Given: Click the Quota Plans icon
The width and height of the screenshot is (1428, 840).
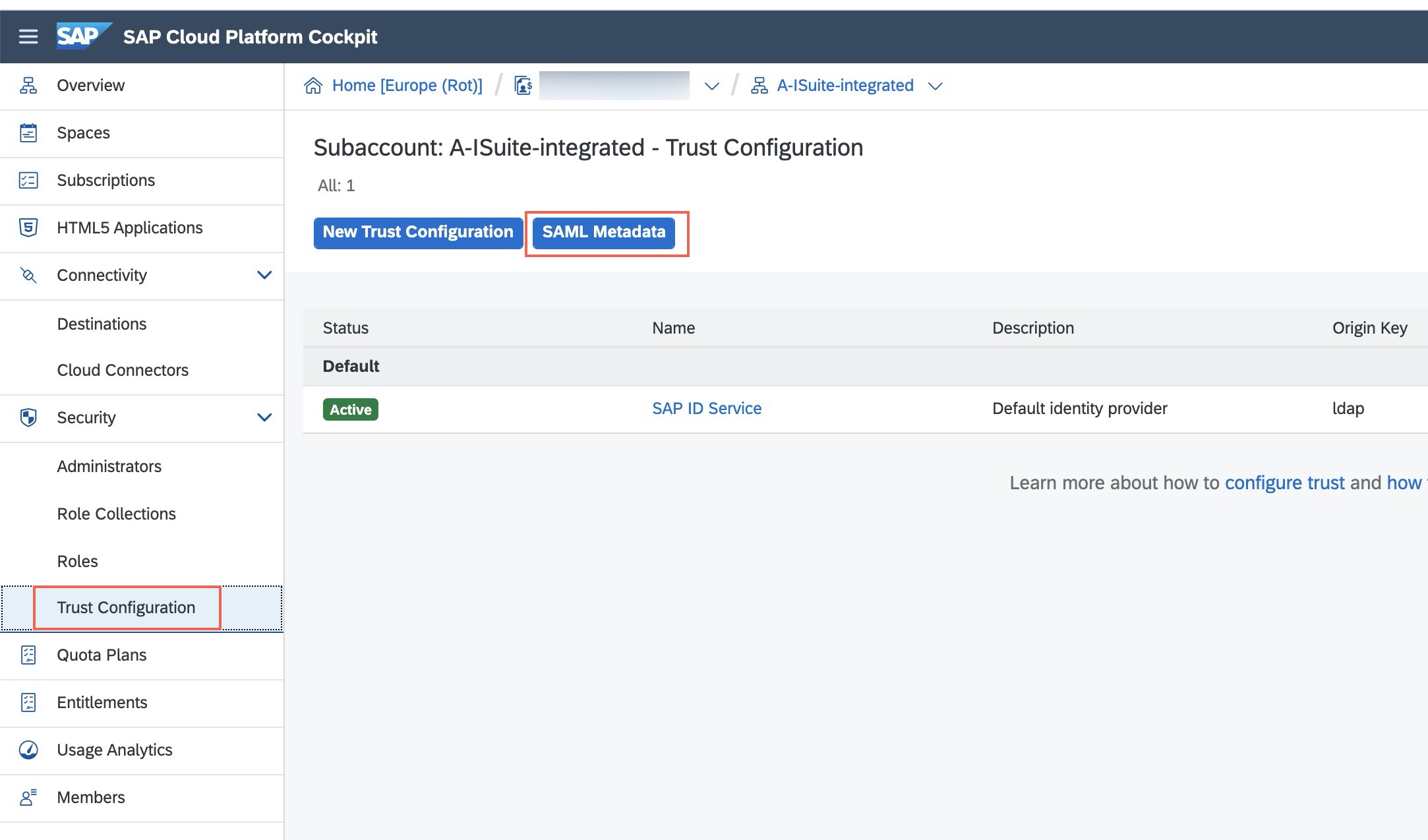Looking at the screenshot, I should [x=28, y=655].
